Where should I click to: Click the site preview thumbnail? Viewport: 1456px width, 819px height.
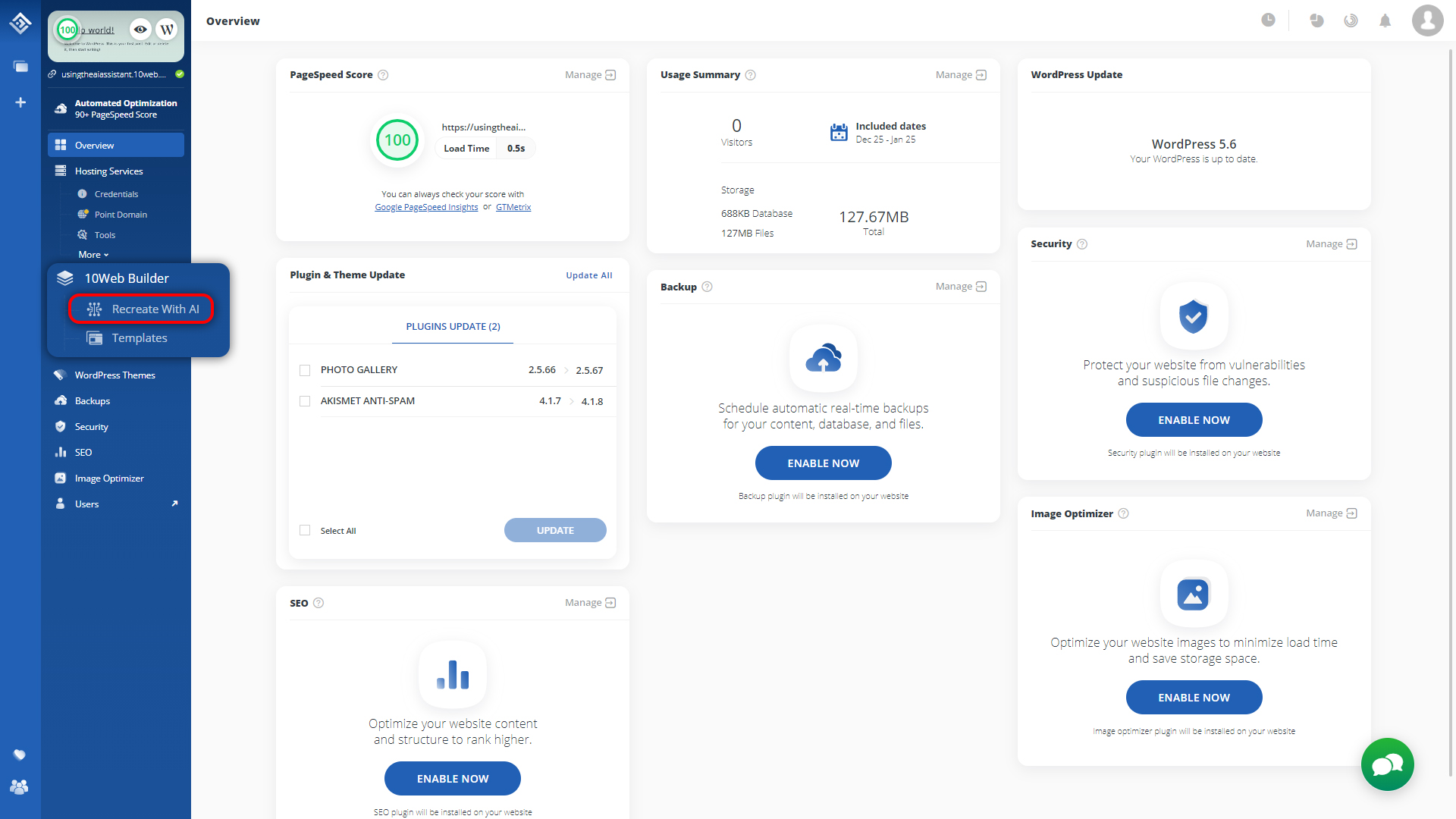pyautogui.click(x=115, y=36)
